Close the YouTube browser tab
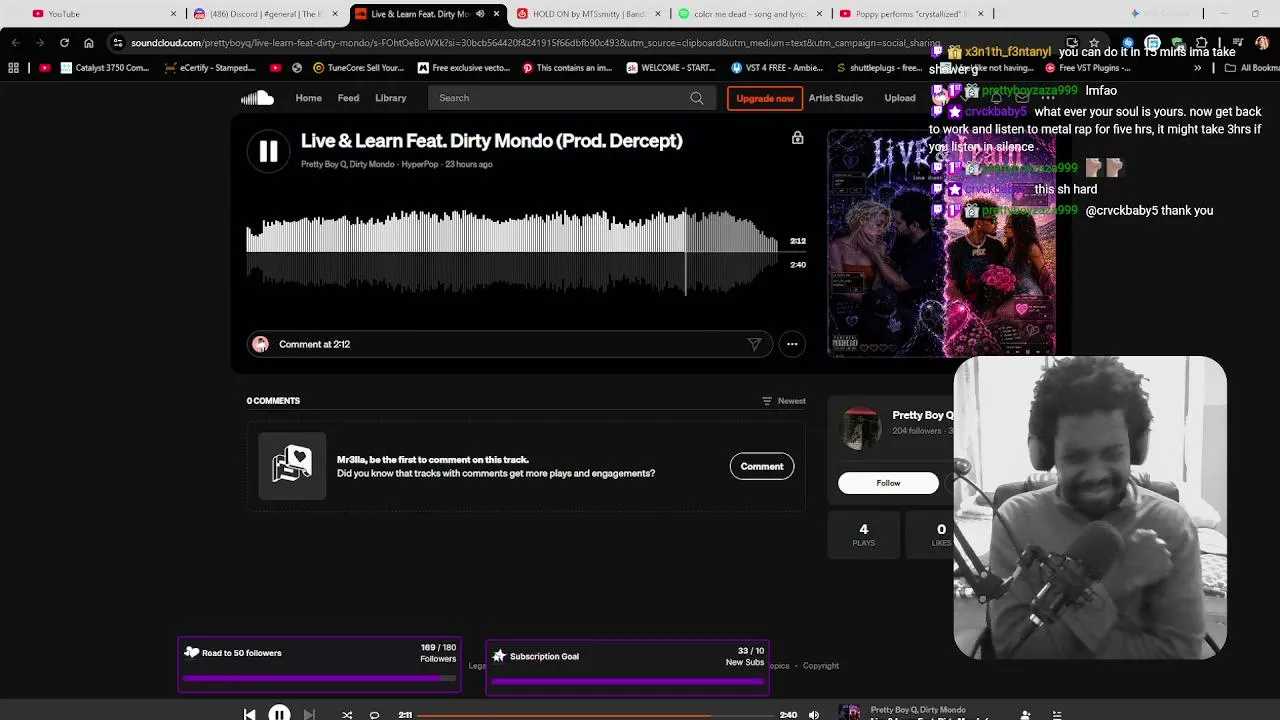Screen dimensions: 1280x720 (173, 14)
